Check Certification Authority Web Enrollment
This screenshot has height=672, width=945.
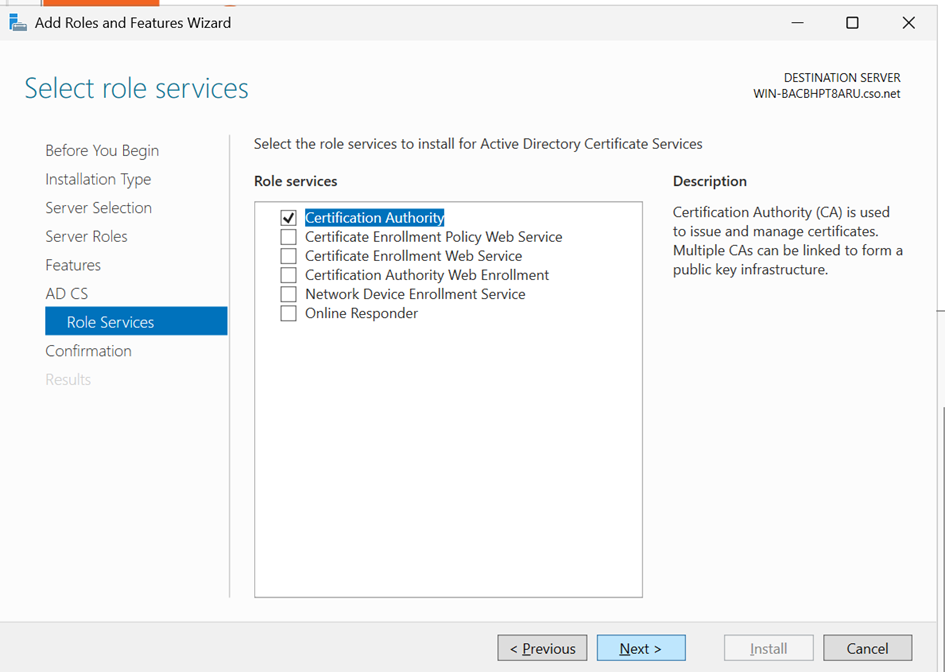point(289,275)
